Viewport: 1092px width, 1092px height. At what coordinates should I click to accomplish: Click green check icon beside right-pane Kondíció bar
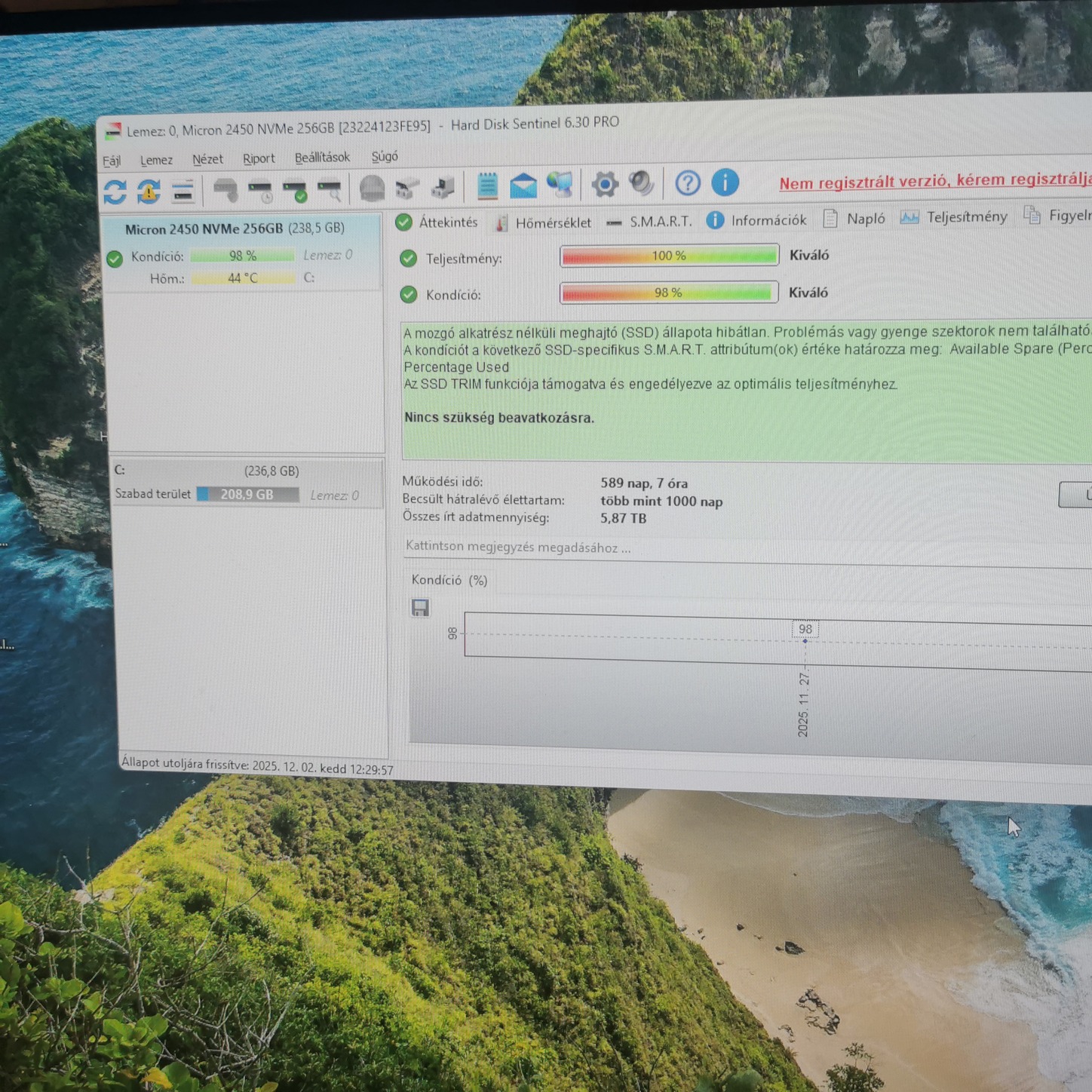click(x=408, y=295)
